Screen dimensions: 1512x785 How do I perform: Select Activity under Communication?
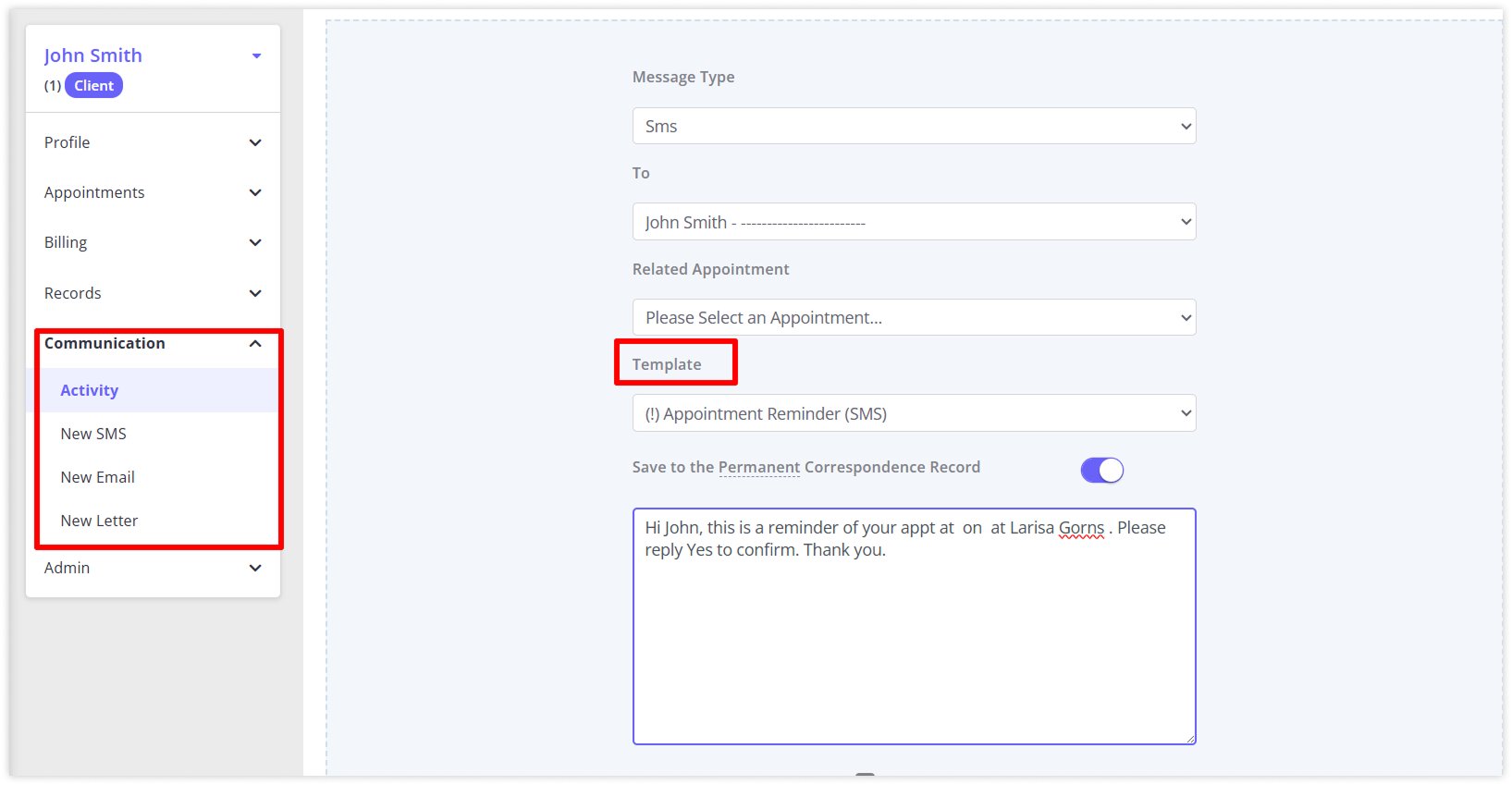[x=90, y=390]
